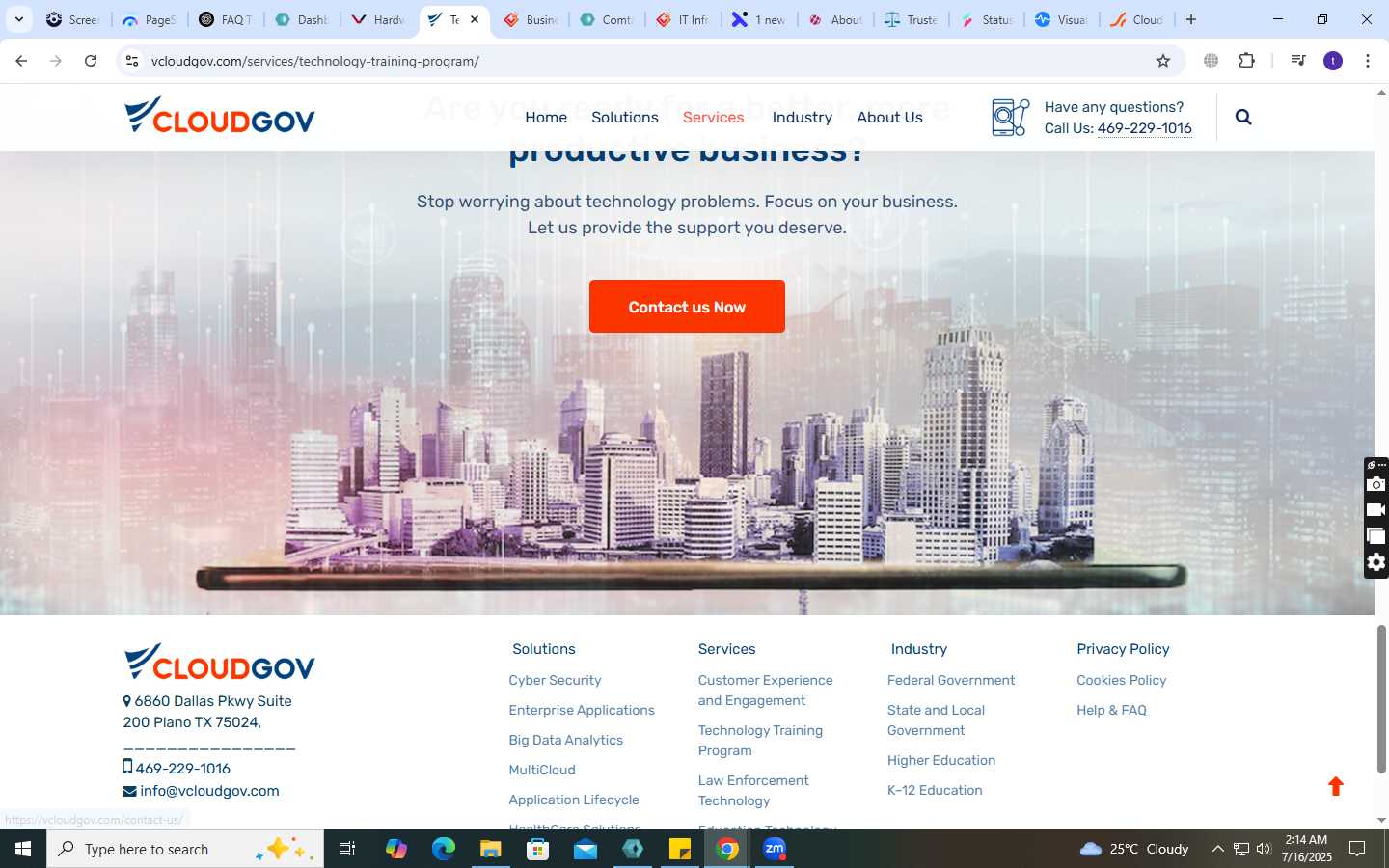This screenshot has width=1389, height=868.
Task: Click the gear settings icon on side panel
Action: (1376, 562)
